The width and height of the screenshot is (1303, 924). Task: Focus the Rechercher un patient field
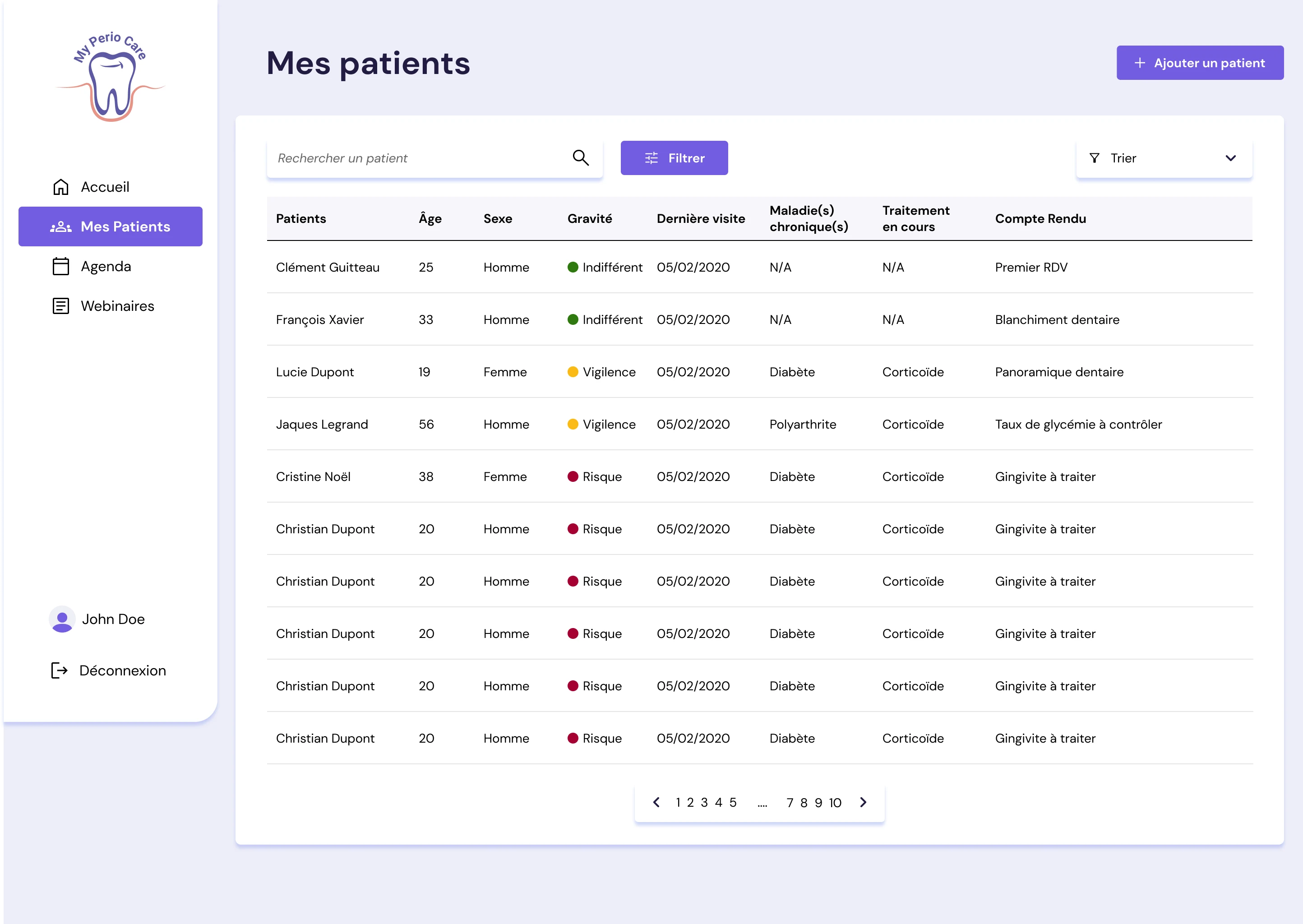click(x=435, y=158)
